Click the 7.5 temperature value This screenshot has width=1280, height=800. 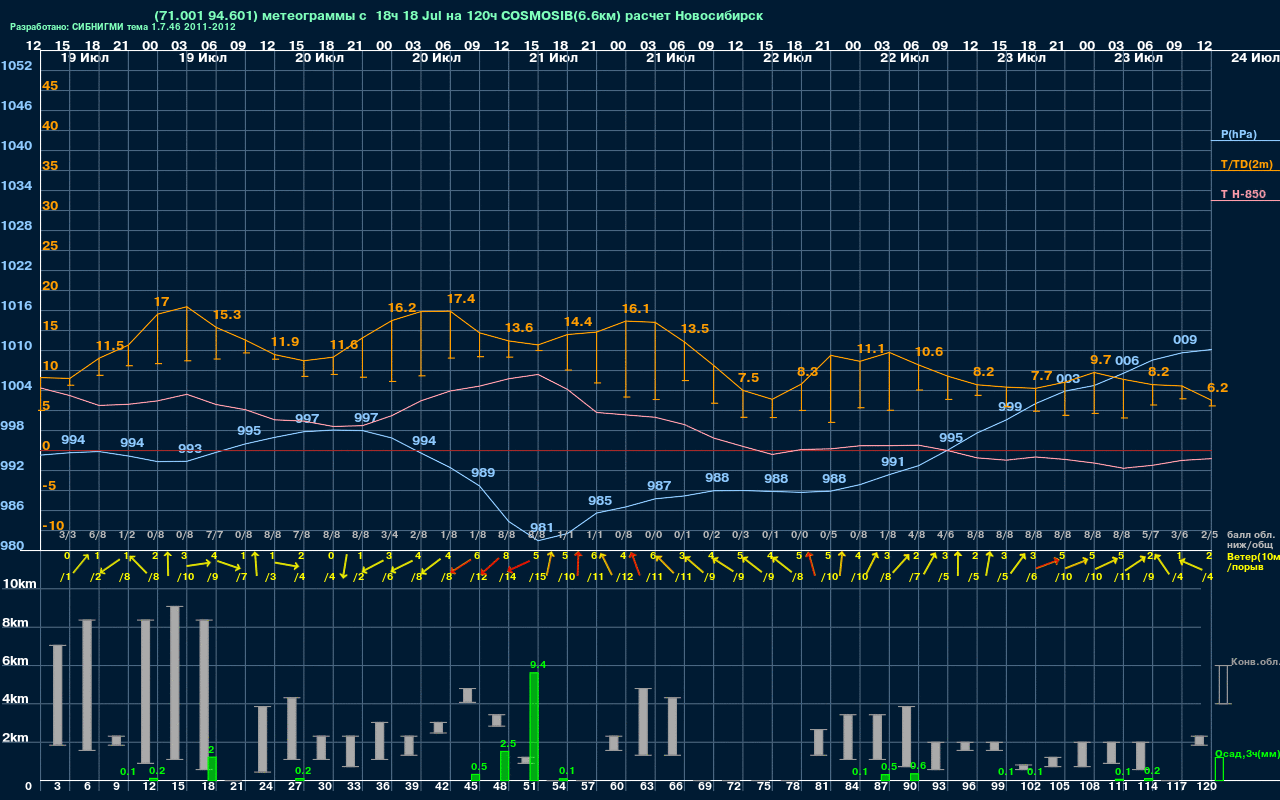tap(748, 378)
